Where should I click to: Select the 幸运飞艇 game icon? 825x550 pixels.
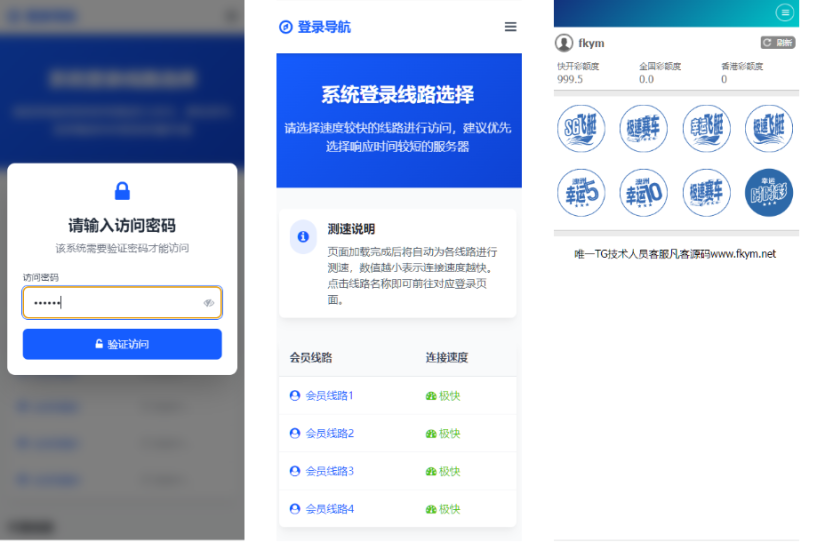(x=707, y=128)
